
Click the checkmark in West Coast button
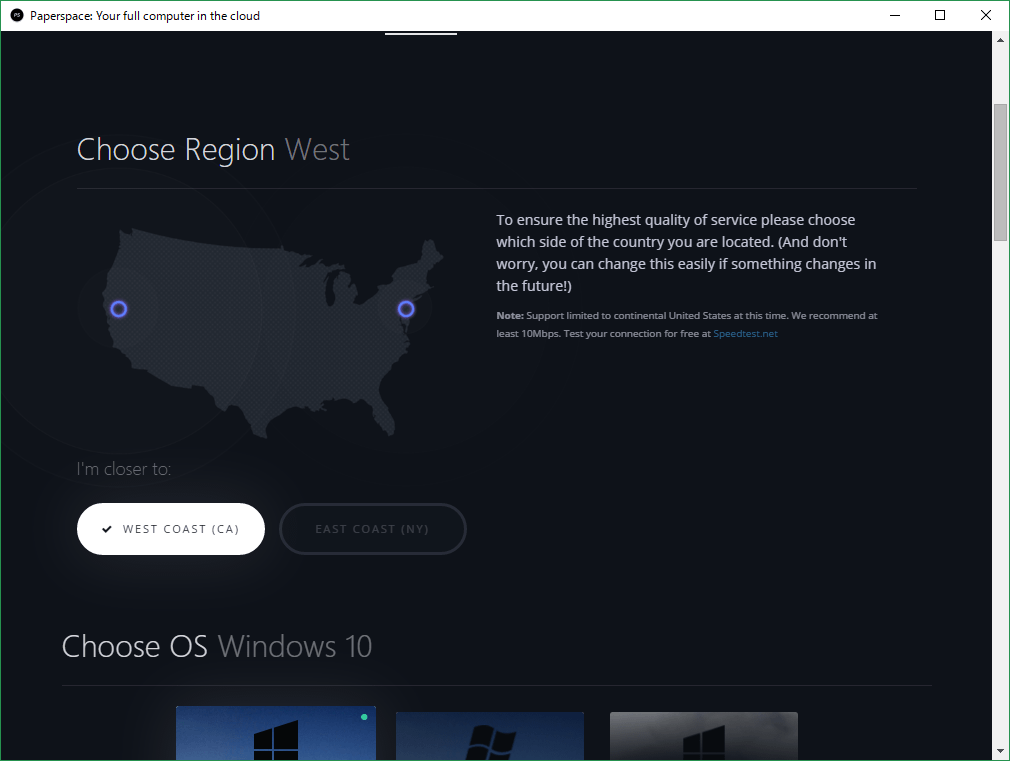[x=107, y=529]
